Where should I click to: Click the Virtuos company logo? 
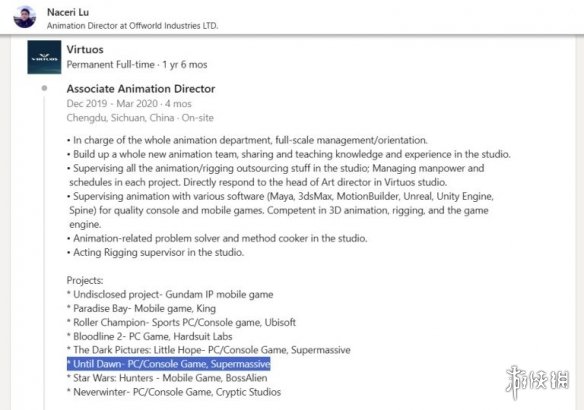tap(44, 57)
